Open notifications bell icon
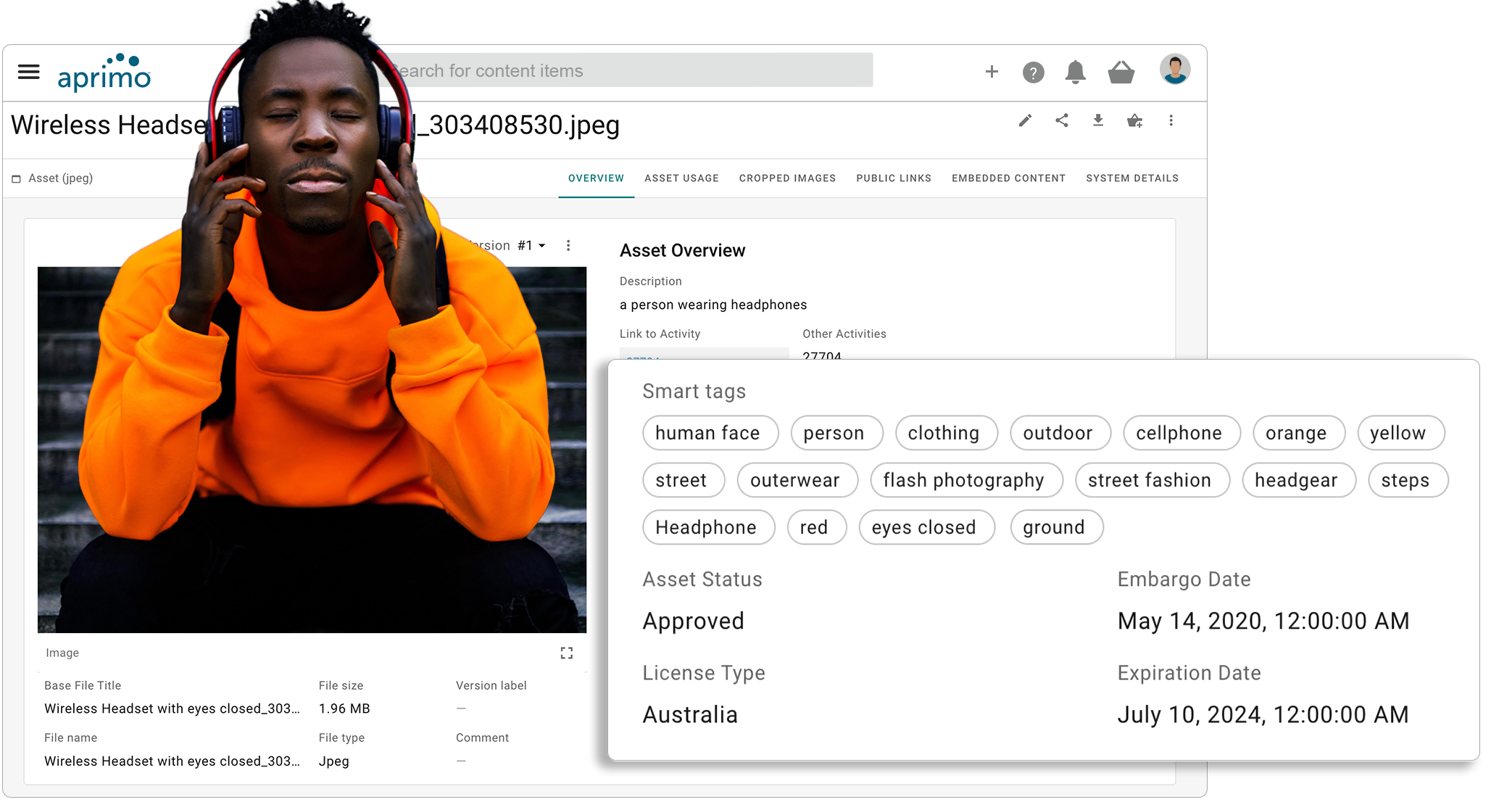The image size is (1512, 810). coord(1075,72)
